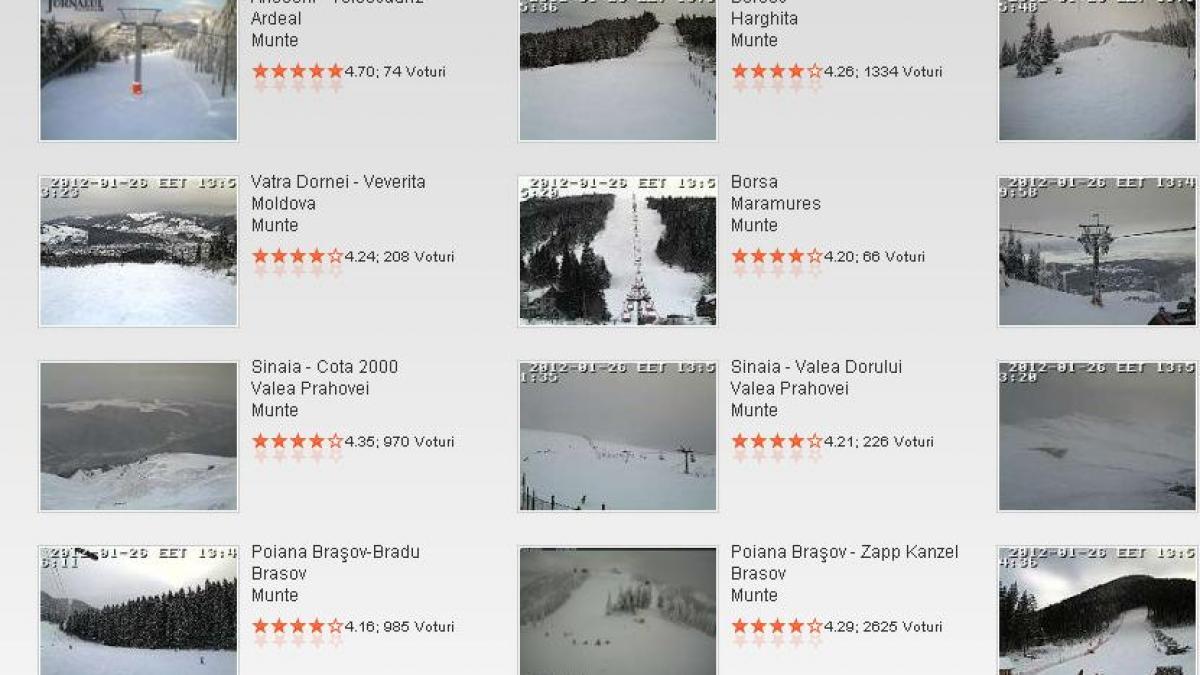Click the Sinaia - Cota 2000 title link
The image size is (1200, 675).
pyautogui.click(x=324, y=367)
